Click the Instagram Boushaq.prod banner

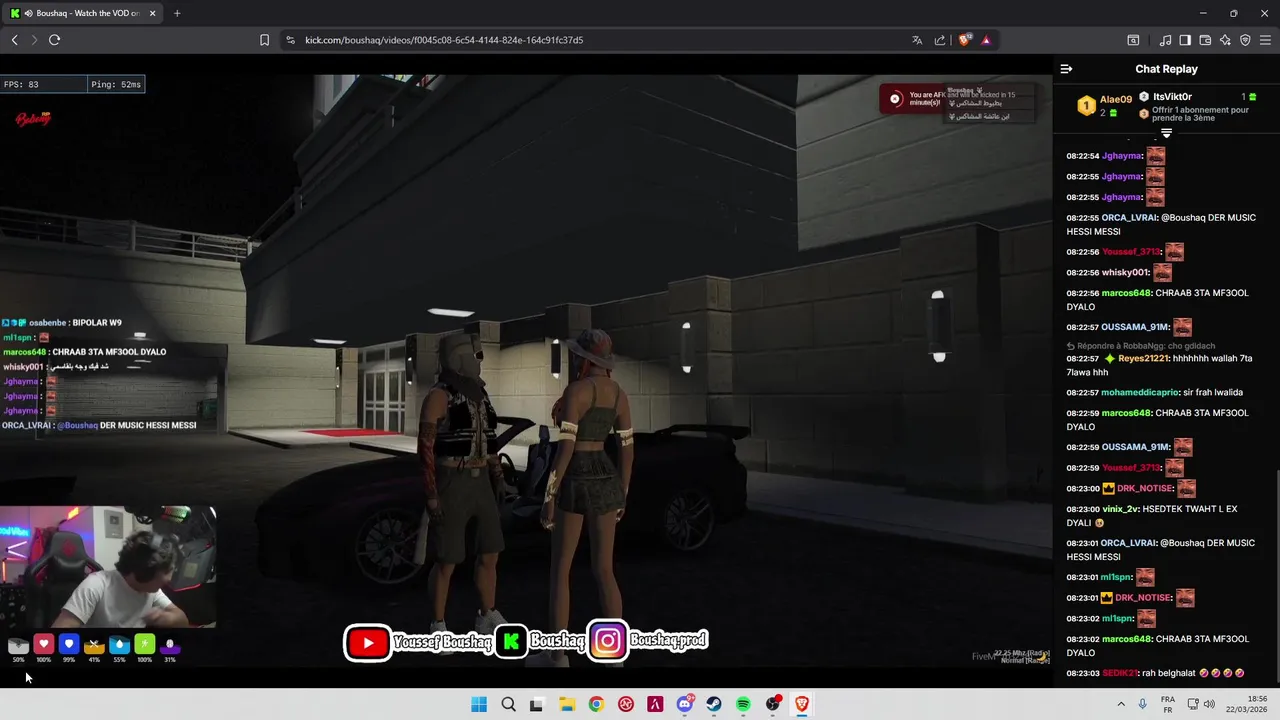click(648, 641)
